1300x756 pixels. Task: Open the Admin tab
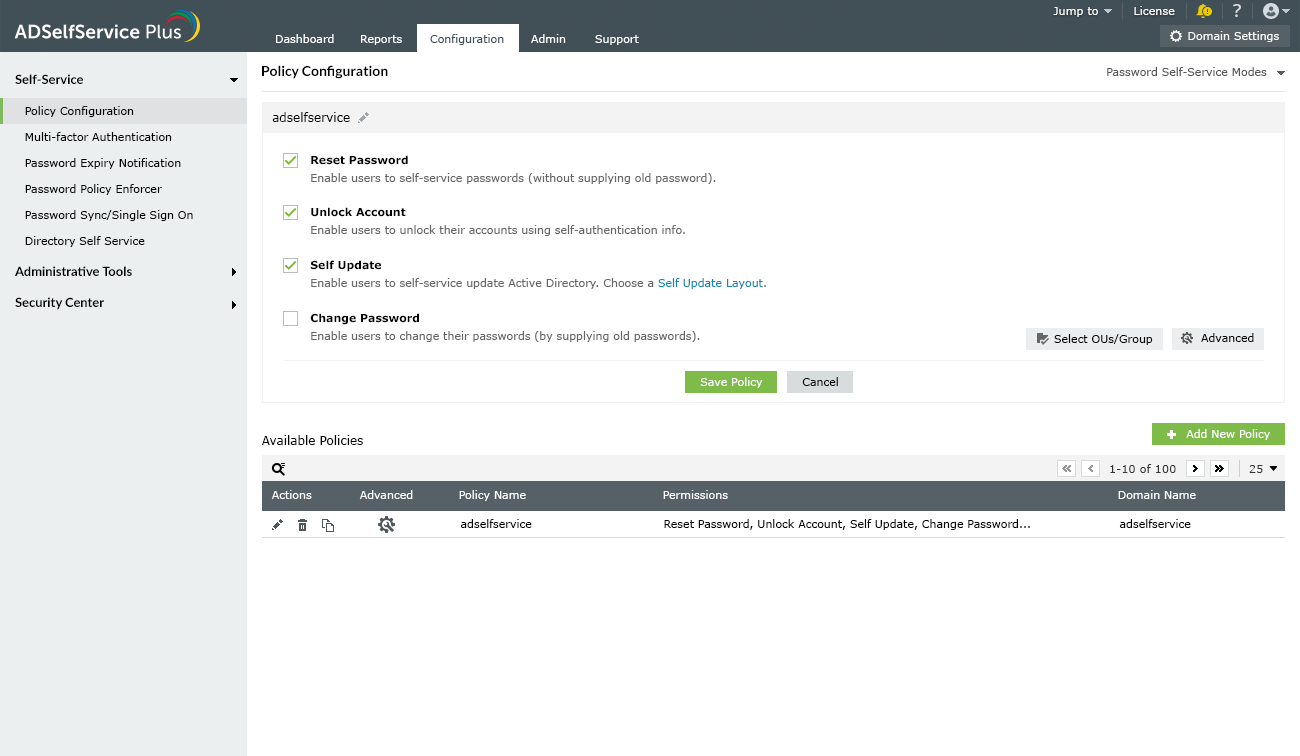click(548, 39)
